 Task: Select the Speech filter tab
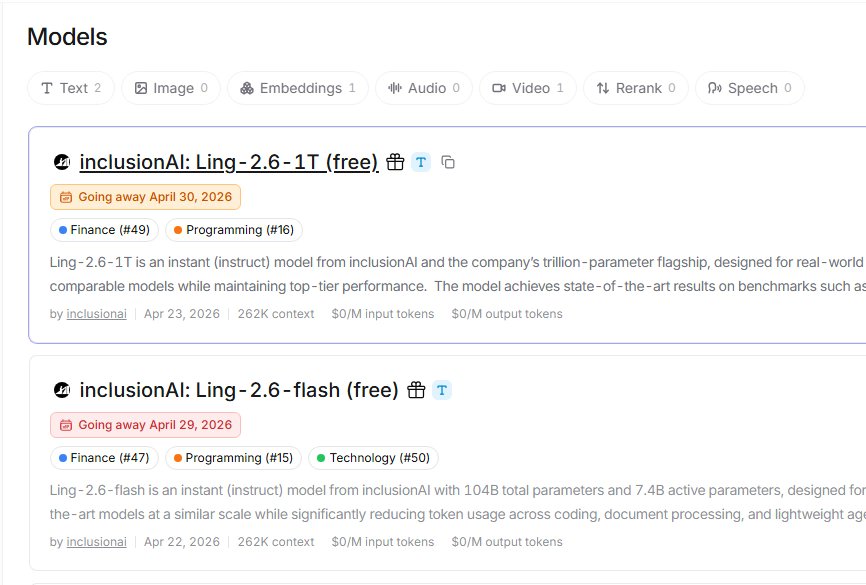[x=750, y=88]
